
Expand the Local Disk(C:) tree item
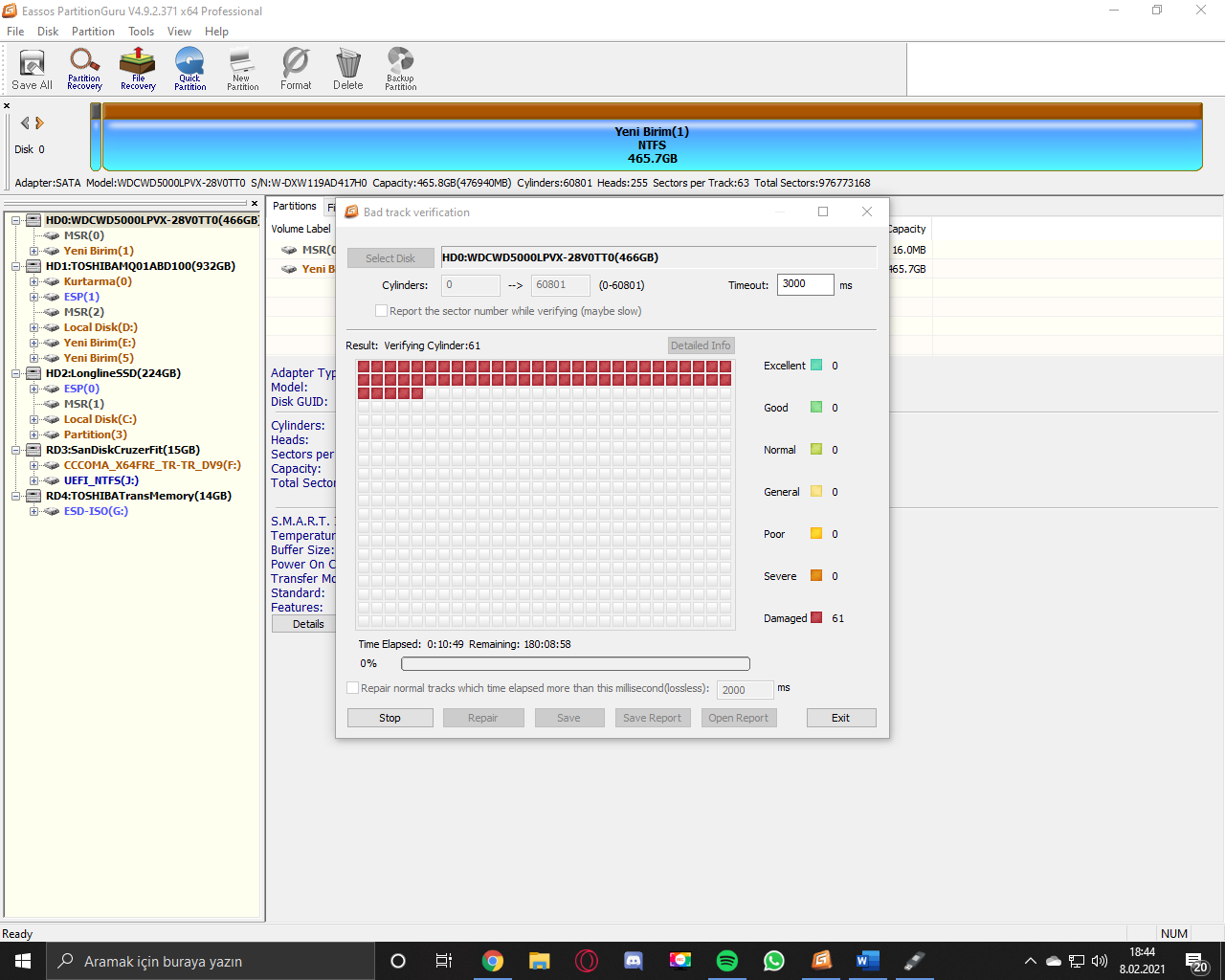pos(33,419)
